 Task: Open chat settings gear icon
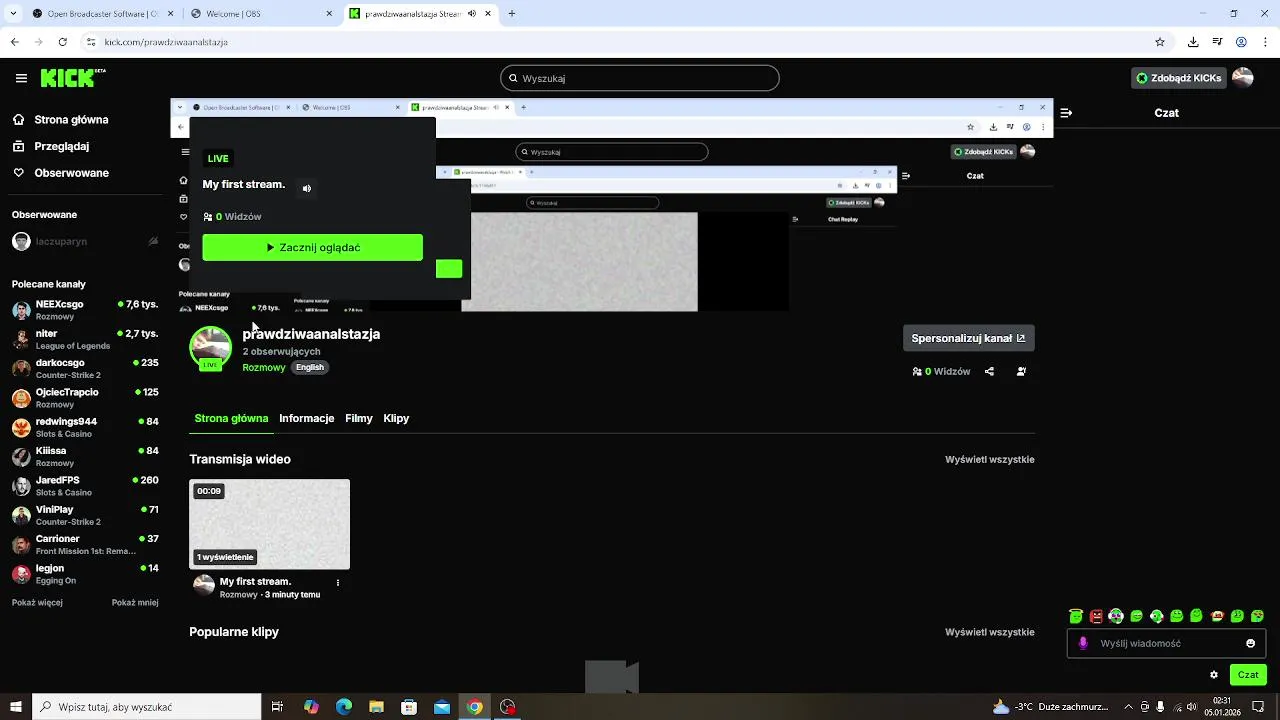tap(1214, 675)
